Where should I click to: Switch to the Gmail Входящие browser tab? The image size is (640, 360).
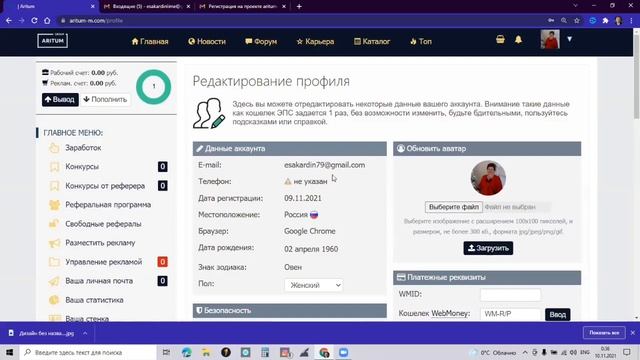(147, 7)
